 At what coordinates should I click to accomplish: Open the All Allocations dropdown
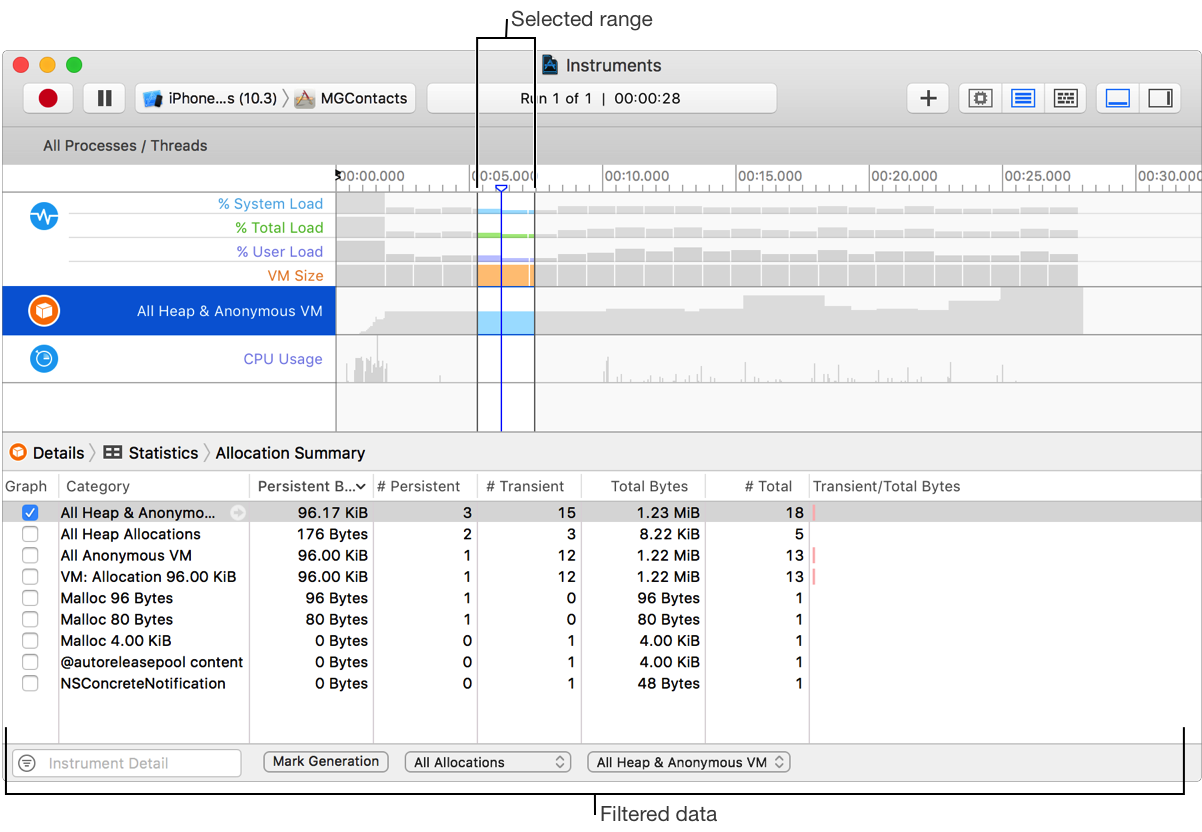[488, 762]
